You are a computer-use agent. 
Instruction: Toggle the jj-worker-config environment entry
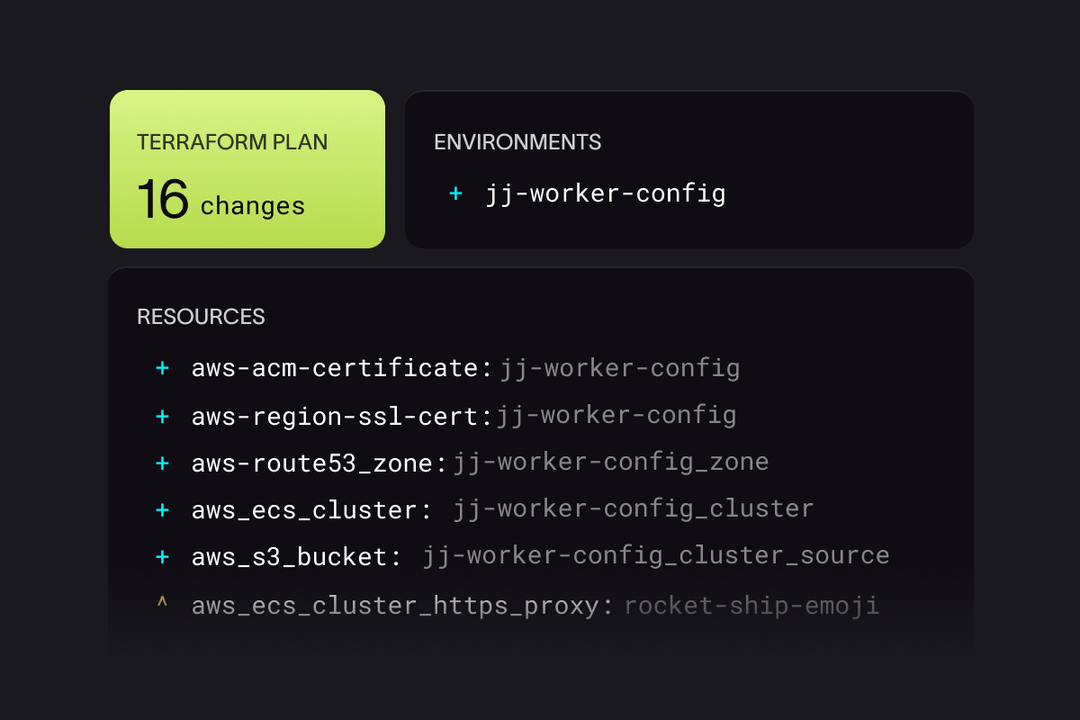[605, 193]
